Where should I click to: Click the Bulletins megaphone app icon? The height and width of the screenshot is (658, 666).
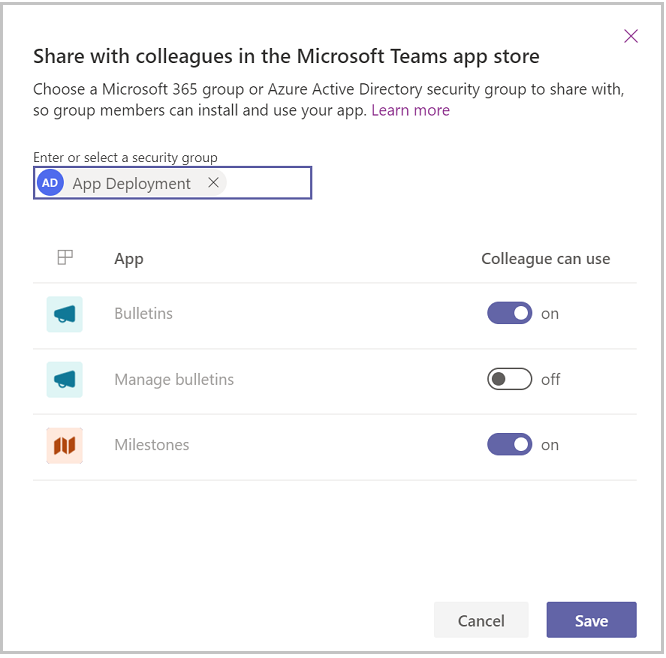[x=65, y=314]
